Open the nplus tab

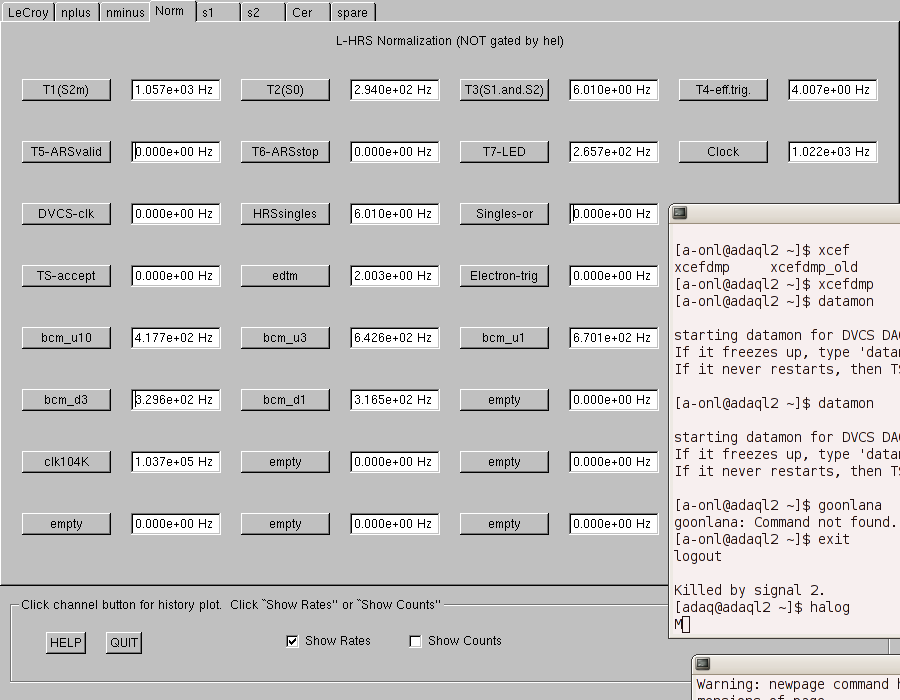[x=76, y=12]
